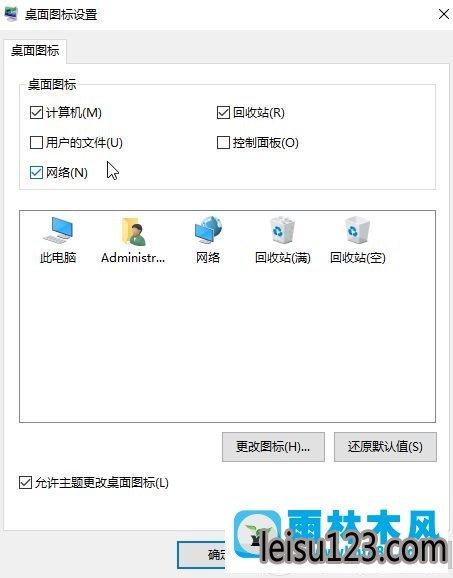Switch to the 桌面图标 tab
Viewport: 453px width, 578px height.
[35, 51]
